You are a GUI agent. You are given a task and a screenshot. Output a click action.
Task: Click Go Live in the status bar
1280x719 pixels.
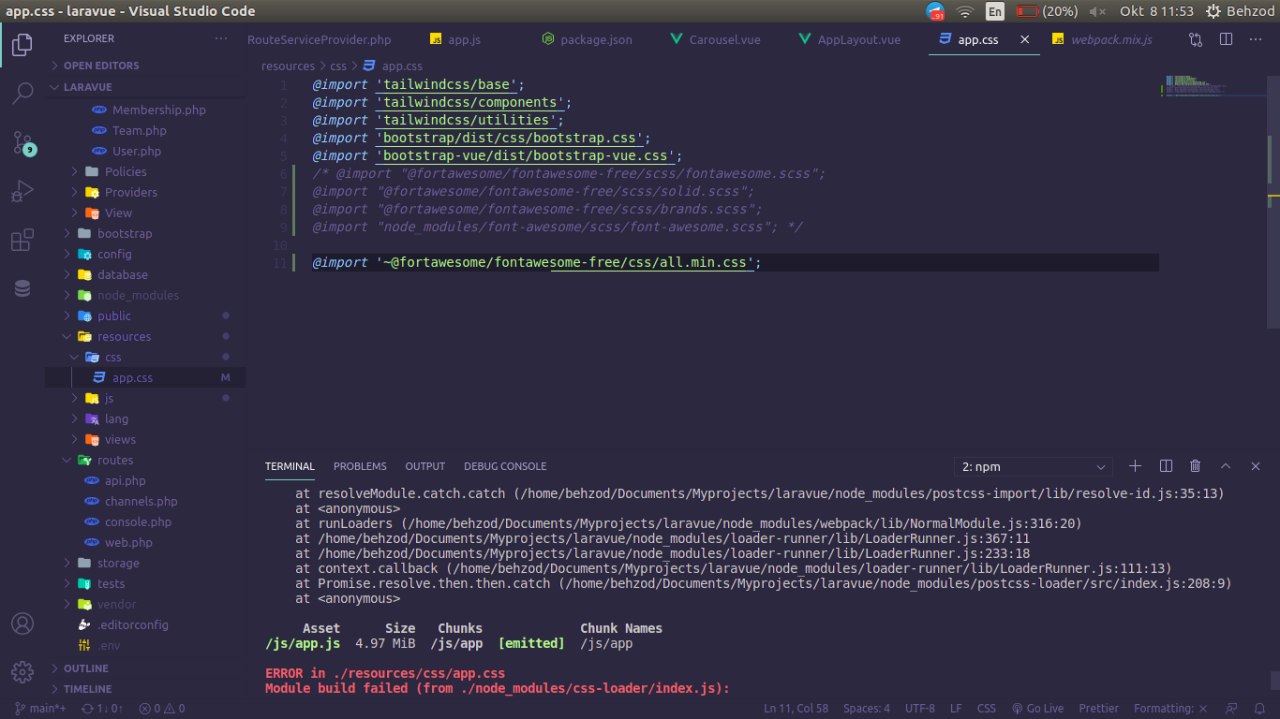point(1038,708)
